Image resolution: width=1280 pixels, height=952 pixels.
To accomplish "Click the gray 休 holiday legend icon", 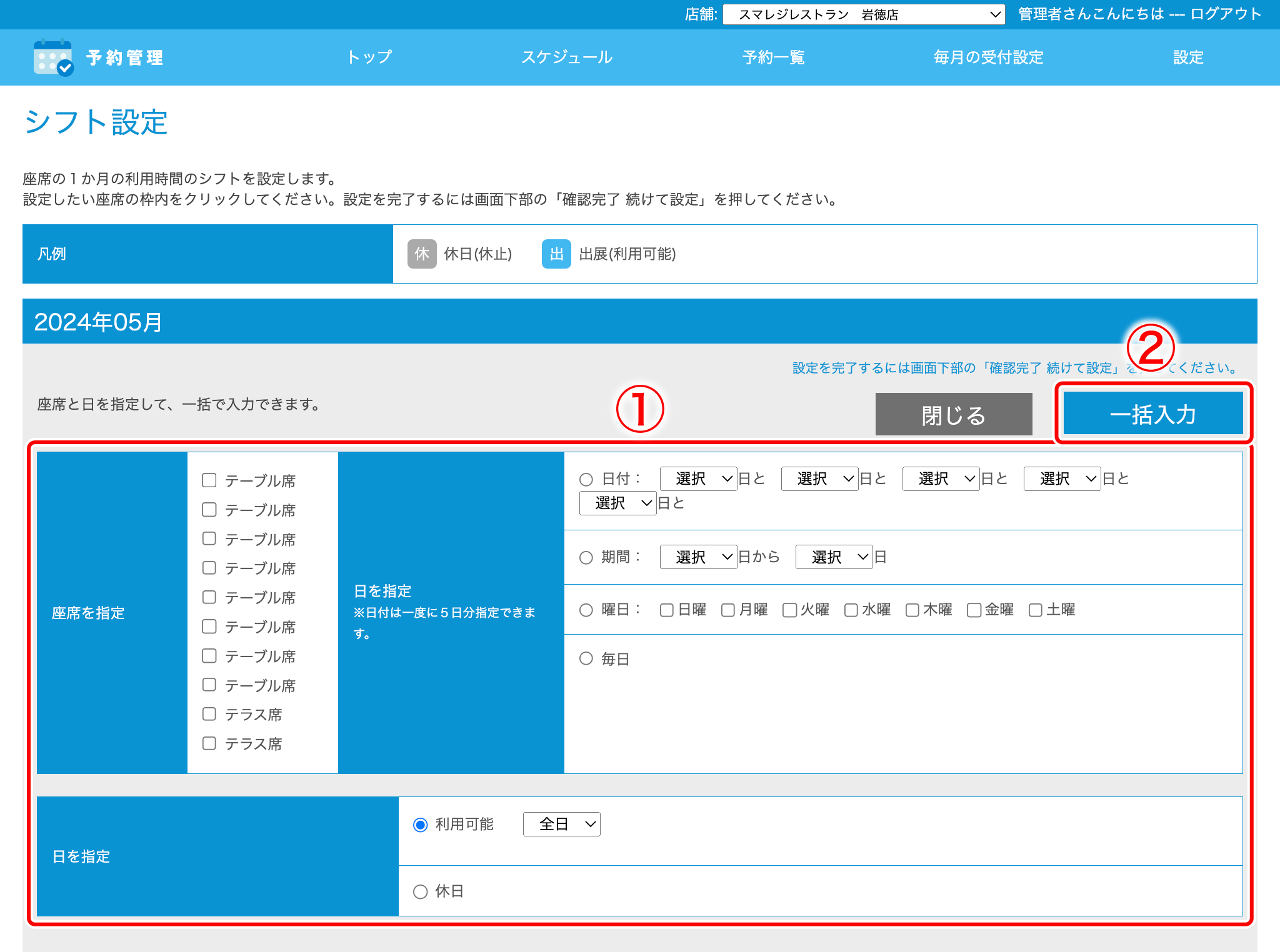I will (x=422, y=254).
